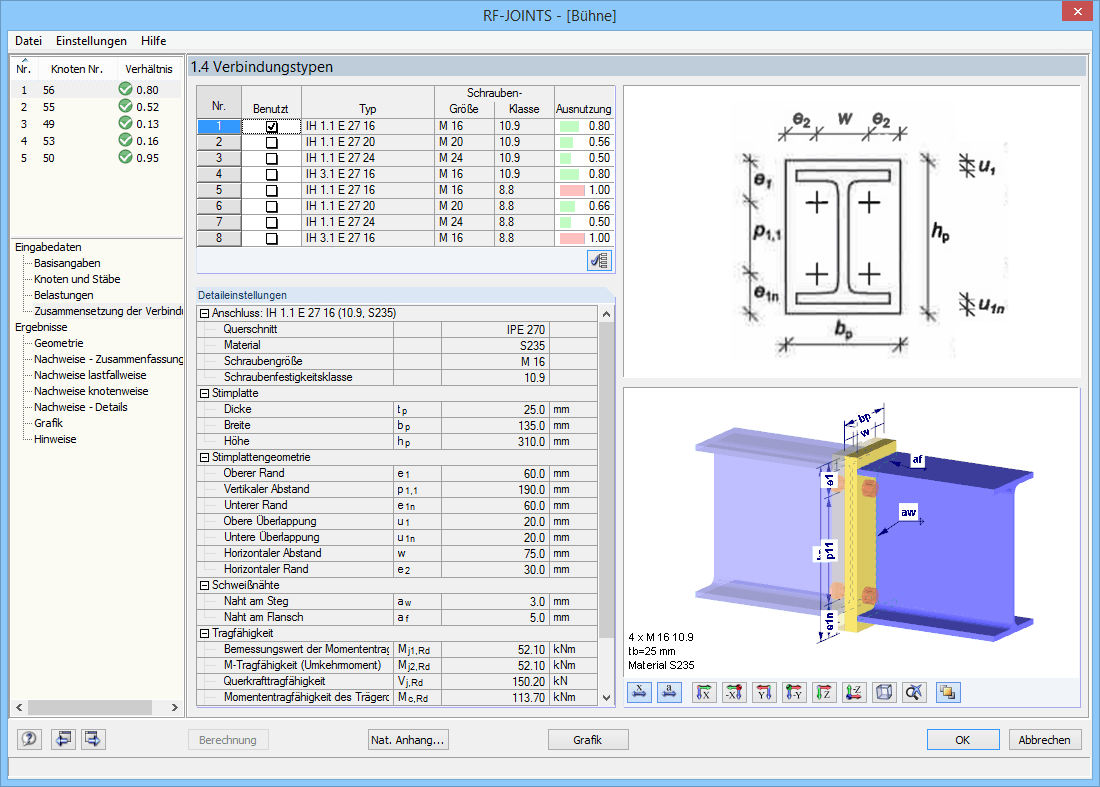Click the green check icon for node 53
This screenshot has width=1100, height=787.
[126, 140]
